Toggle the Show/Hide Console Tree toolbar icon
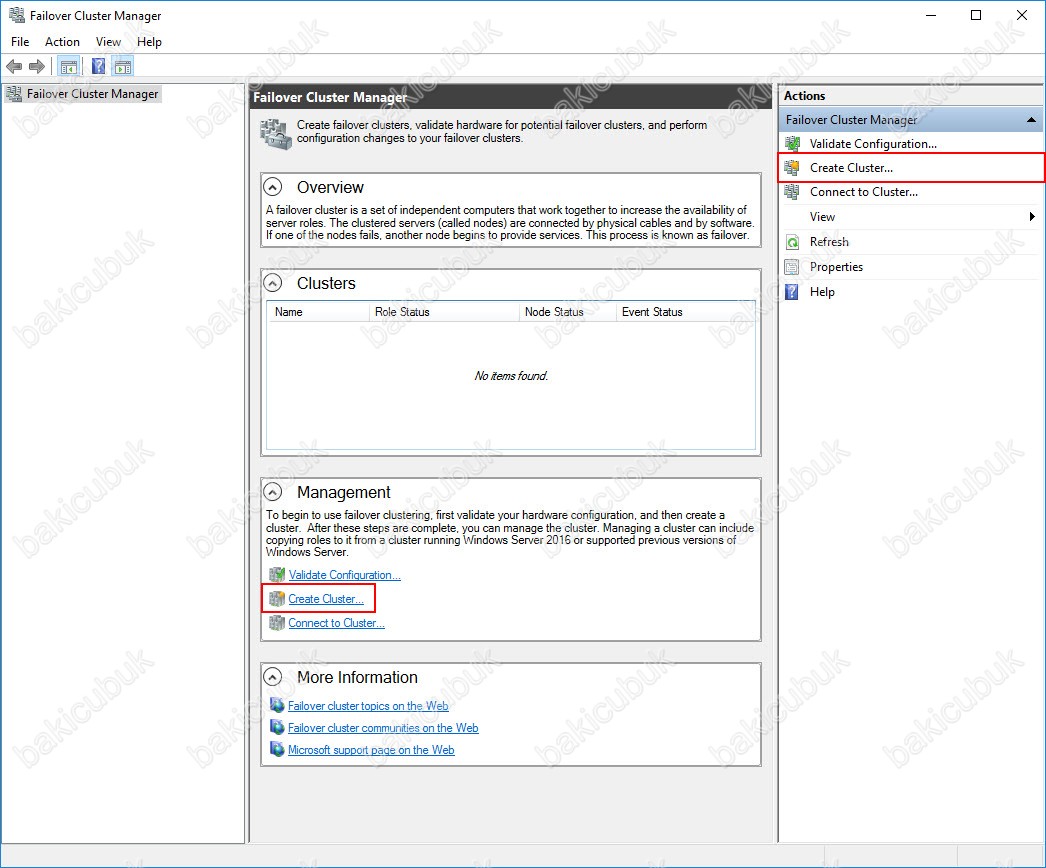 (x=68, y=66)
